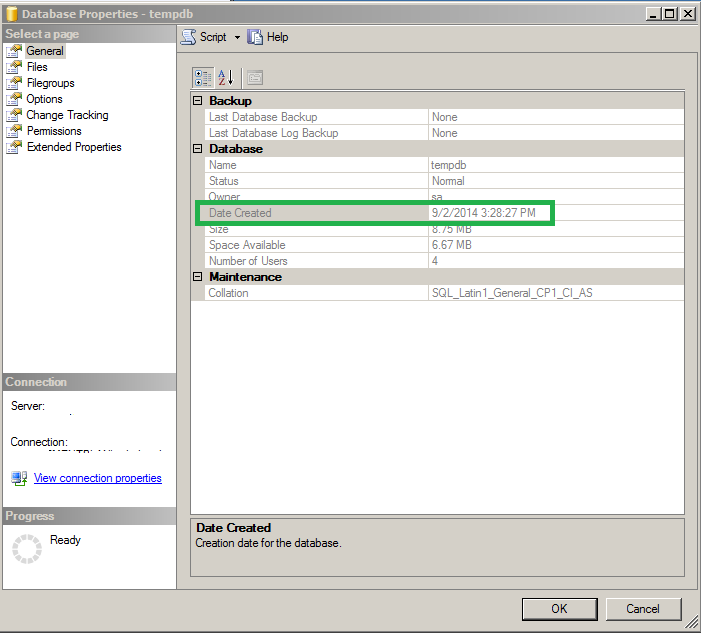
Task: Confirm the dialog with OK
Action: click(559, 609)
